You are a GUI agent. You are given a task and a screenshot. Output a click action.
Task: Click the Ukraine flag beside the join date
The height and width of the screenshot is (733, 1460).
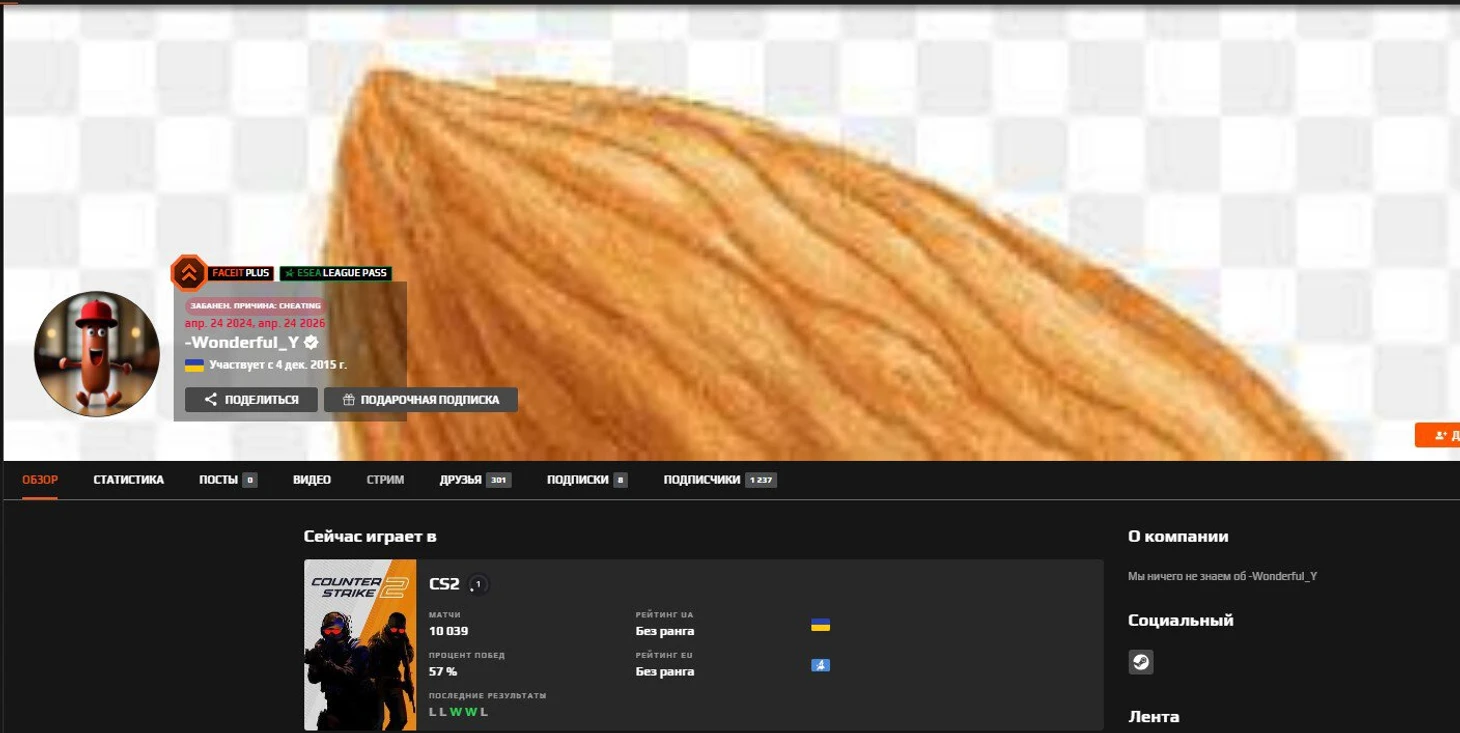coord(194,365)
